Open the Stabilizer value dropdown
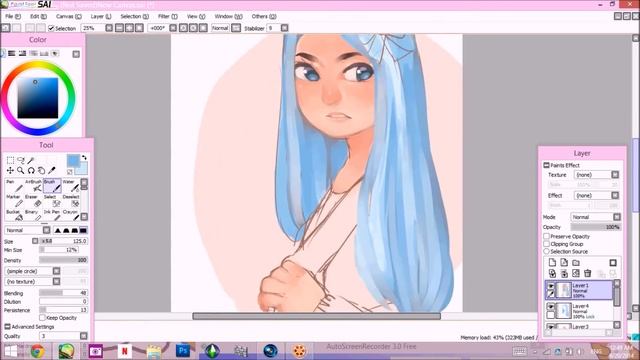This screenshot has height=360, width=640. click(x=284, y=28)
